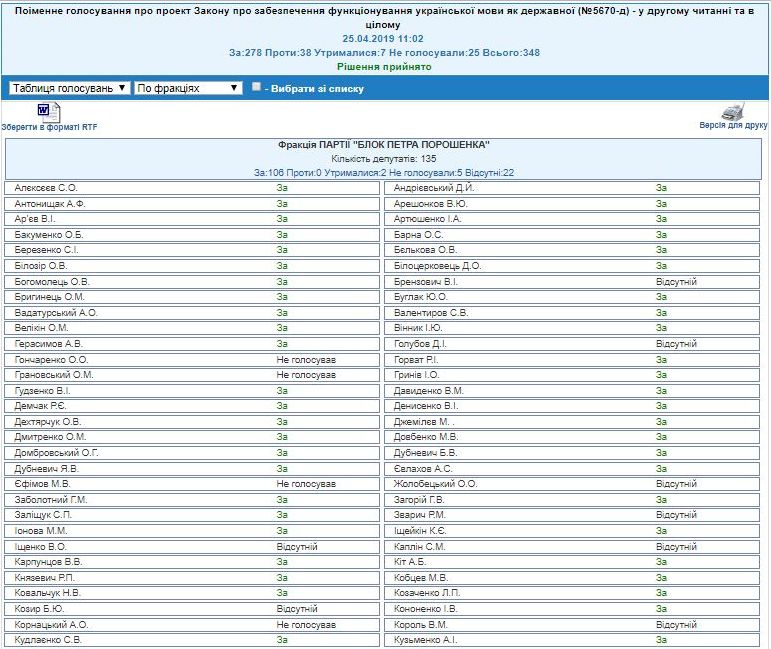Screen dimensions: 771x649
Task: Click the printer icon for print version
Action: (733, 111)
